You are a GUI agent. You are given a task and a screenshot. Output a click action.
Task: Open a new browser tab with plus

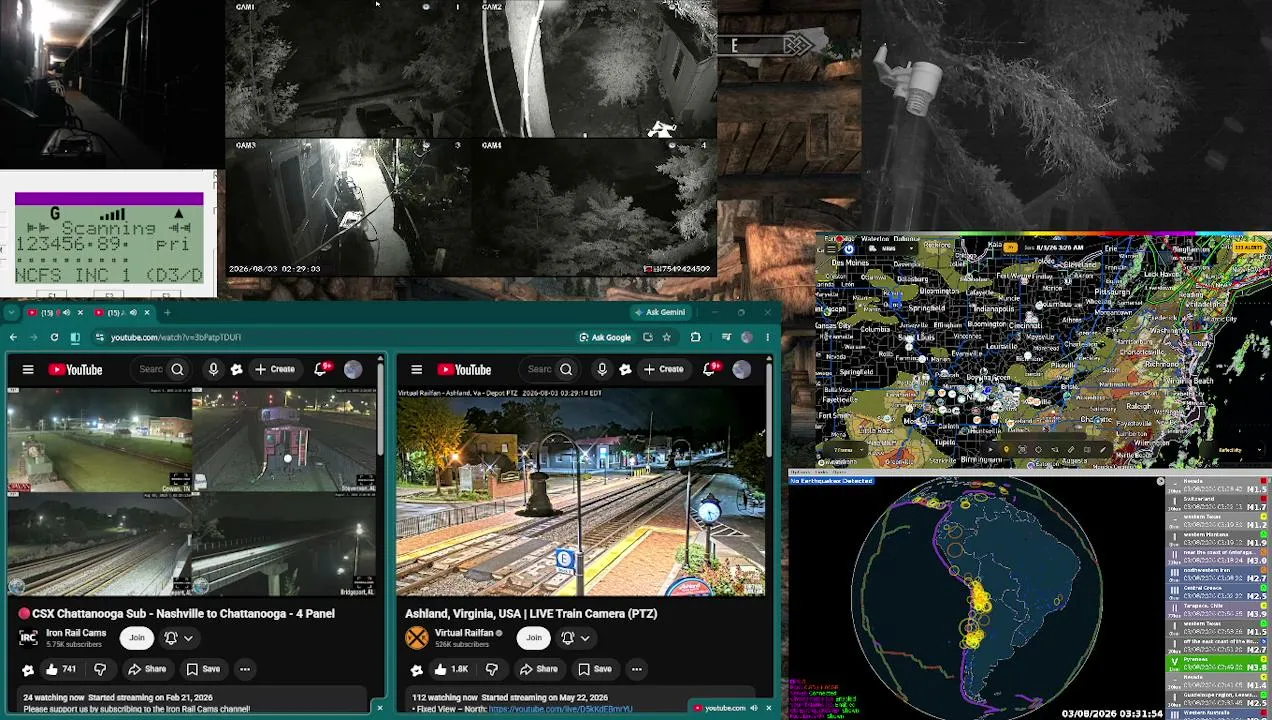coord(167,313)
